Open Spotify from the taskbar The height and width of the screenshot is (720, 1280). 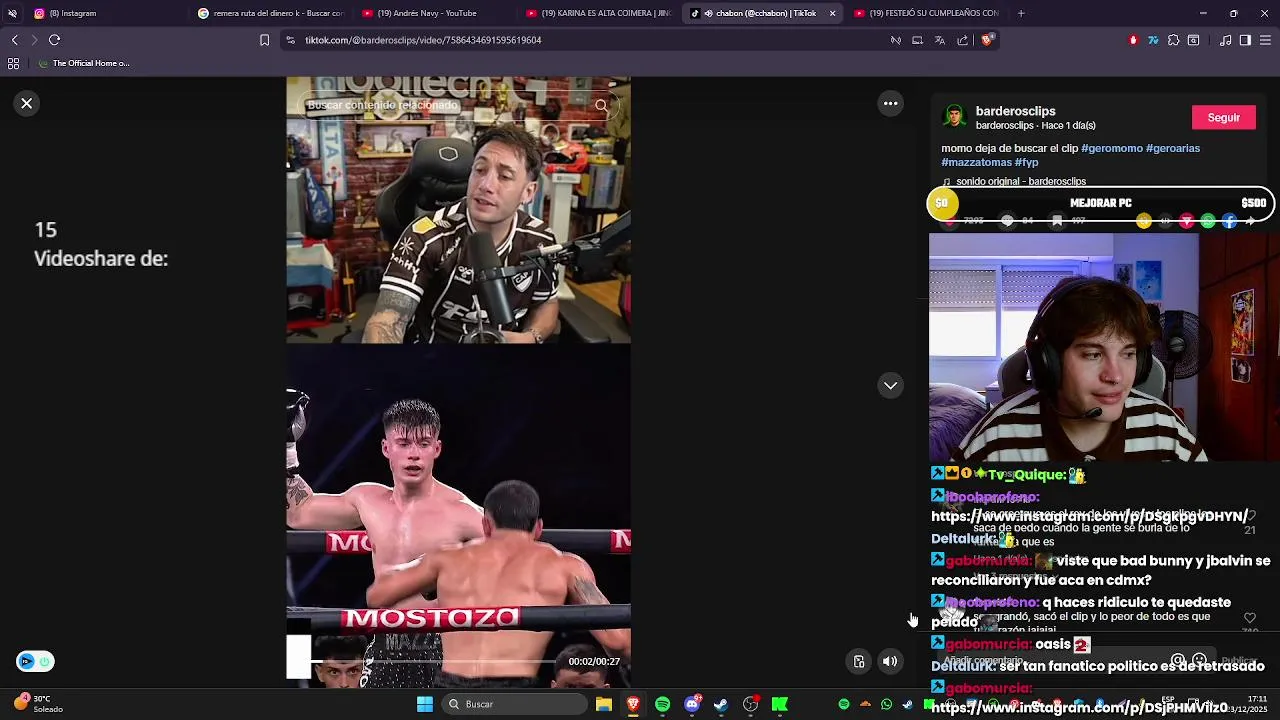662,704
